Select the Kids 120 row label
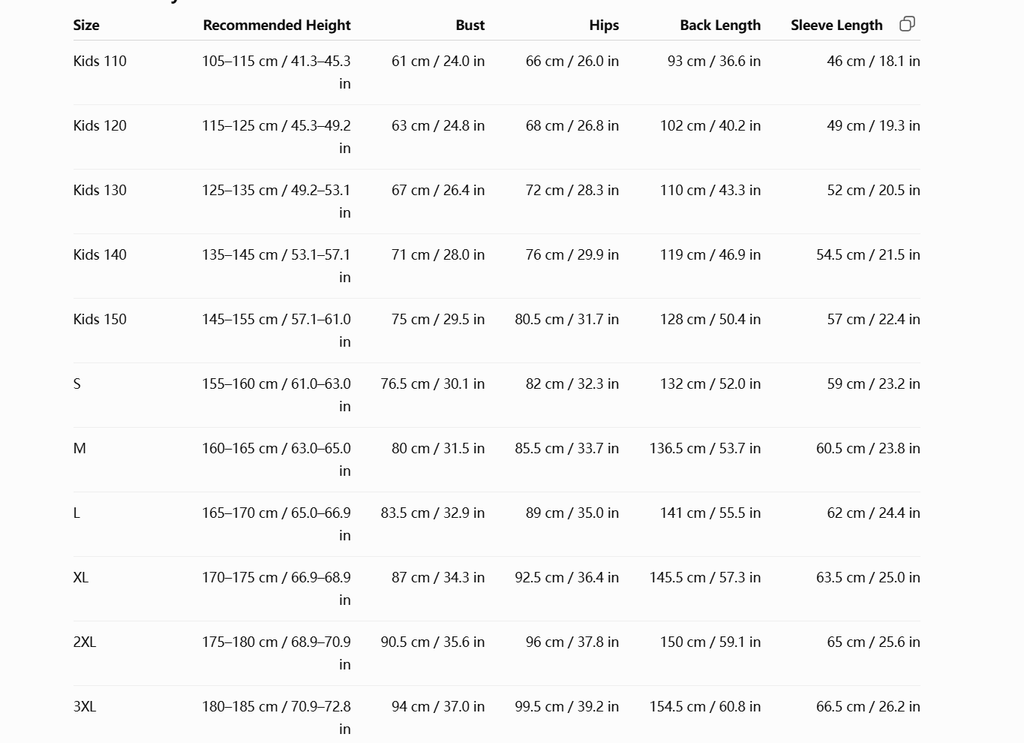 [100, 126]
